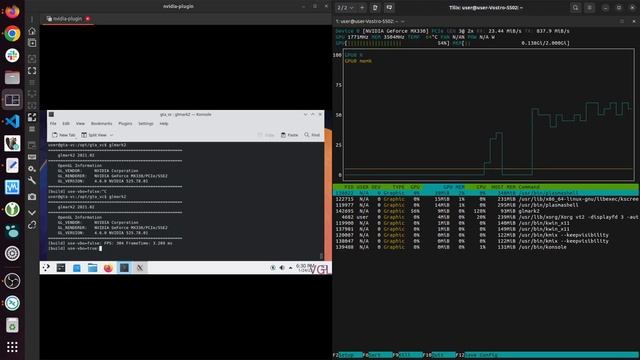
Task: Click the Konsole terminal scrollbar handle
Action: click(321, 256)
